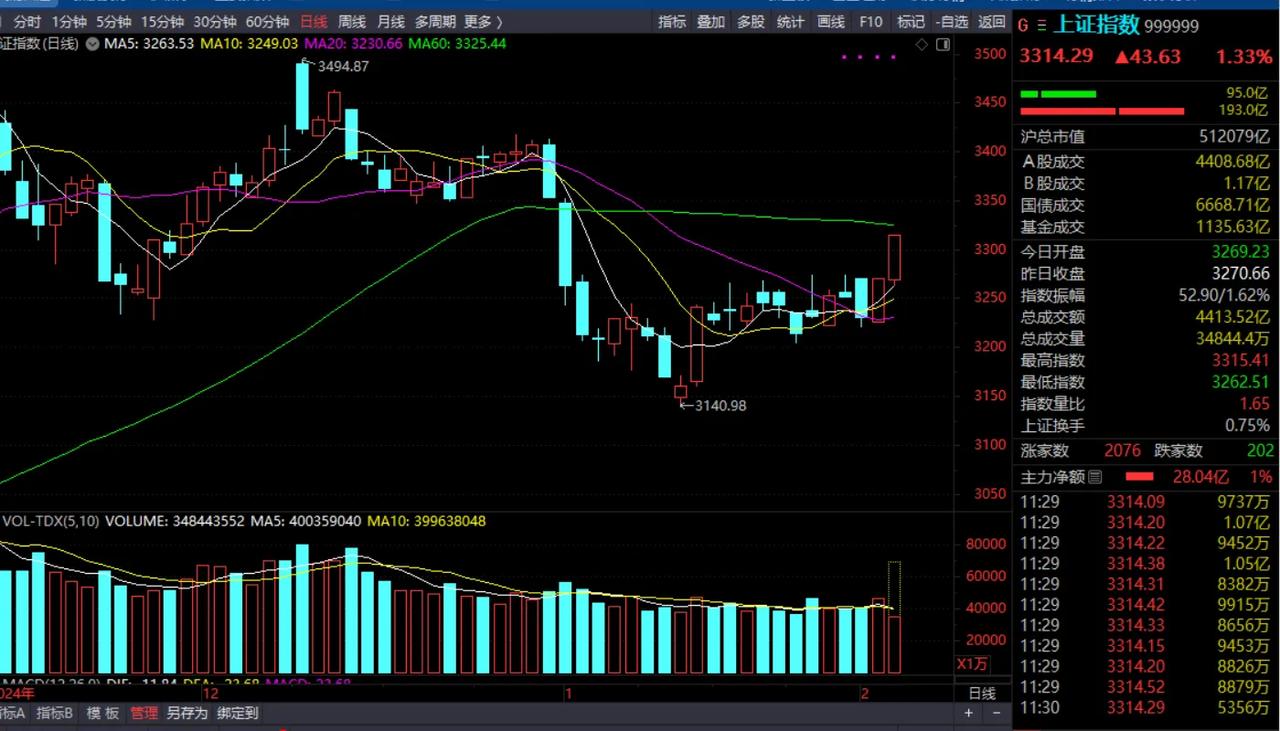The image size is (1280, 731).
Task: Click the current price 3314.29 header
Action: click(1056, 56)
